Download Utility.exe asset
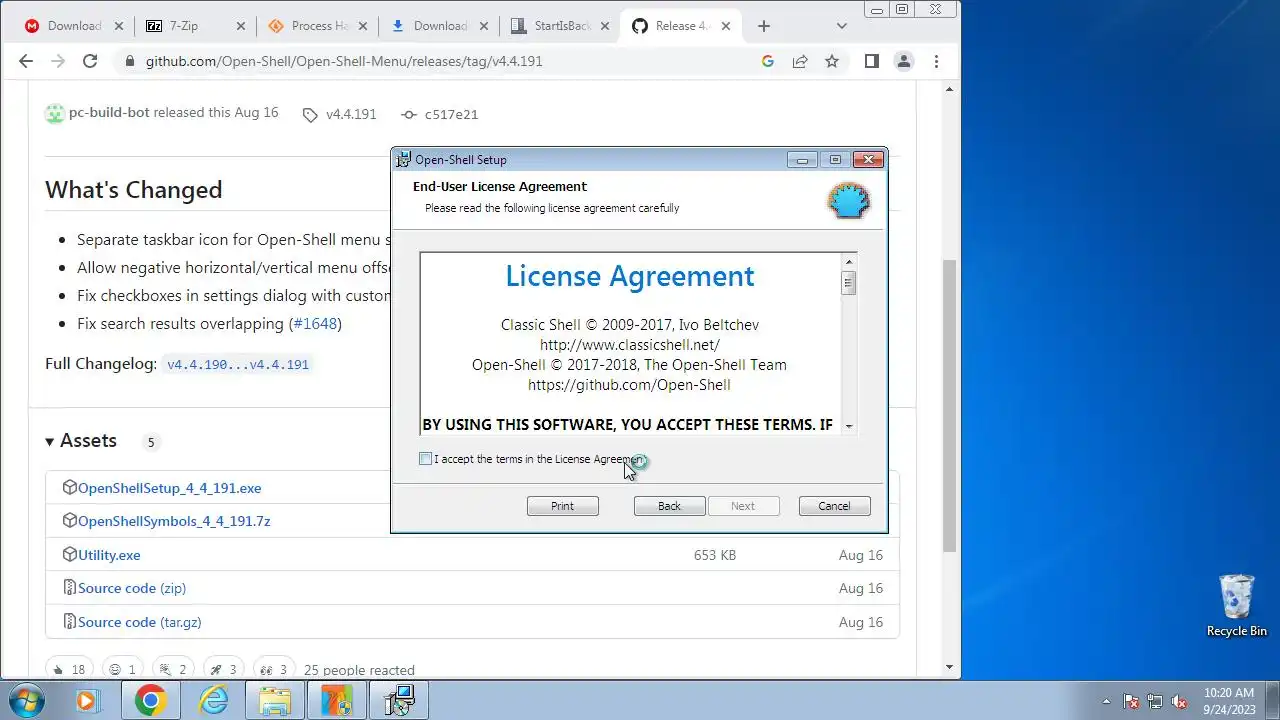Viewport: 1280px width, 720px height. pos(109,555)
